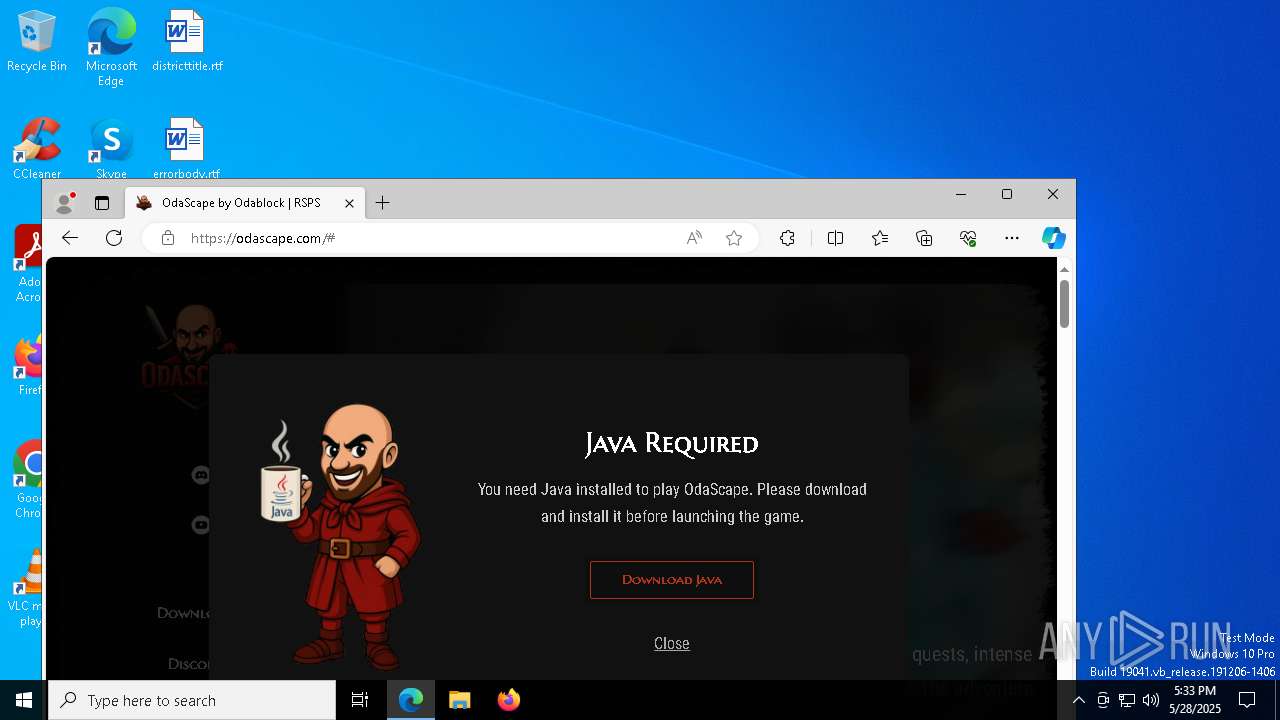This screenshot has width=1280, height=720.
Task: Select the OdaScape by Odablock tab
Action: 245,203
